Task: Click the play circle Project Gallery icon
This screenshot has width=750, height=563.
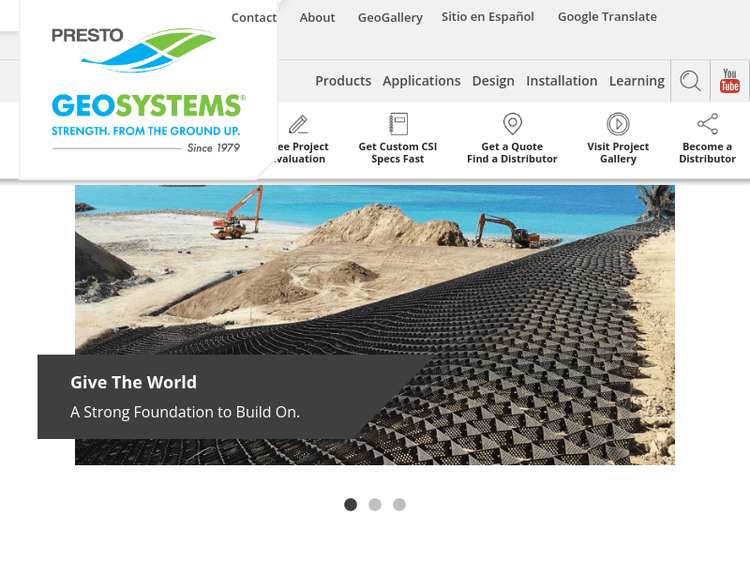Action: point(618,125)
